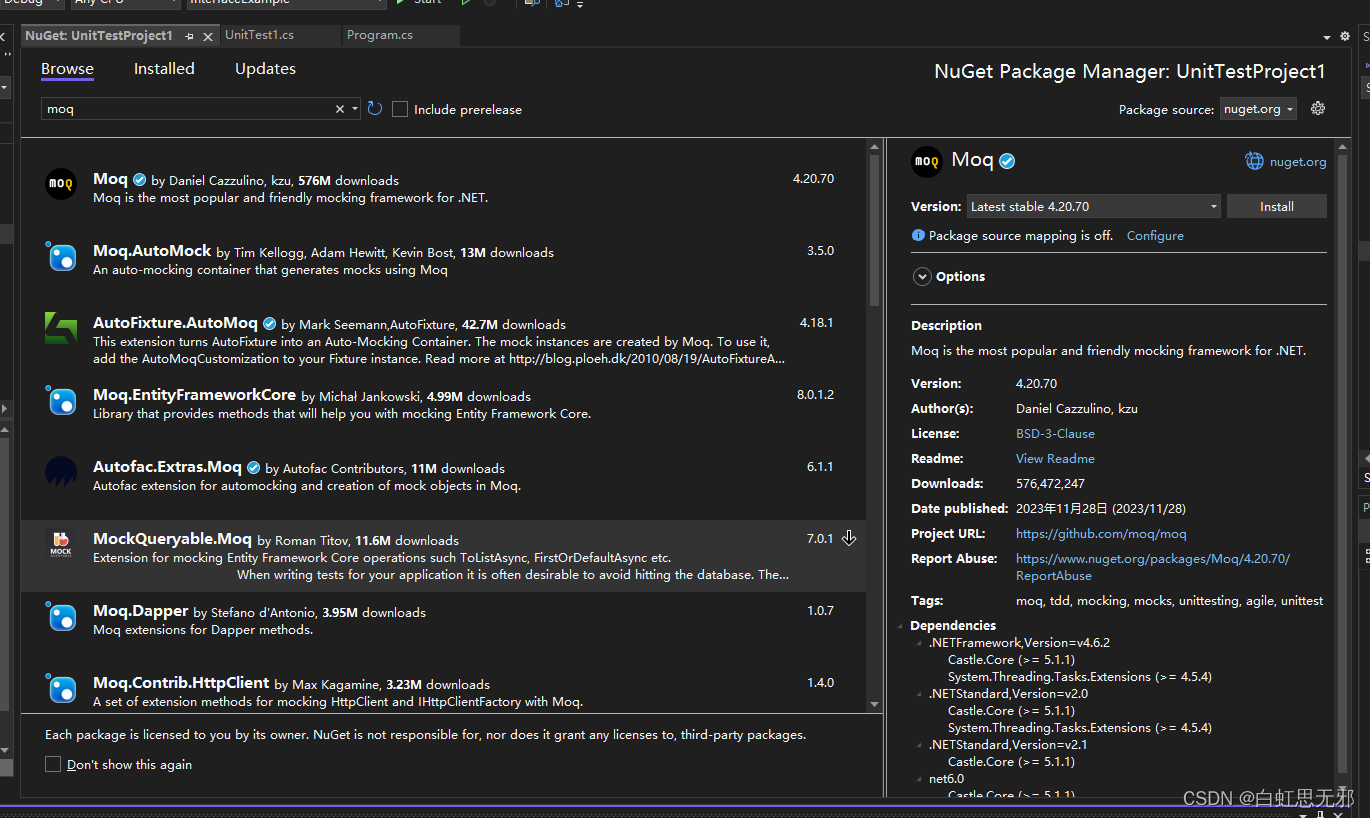Click the Autofac.Extras.Moq package icon
This screenshot has width=1370, height=818.
(x=61, y=472)
